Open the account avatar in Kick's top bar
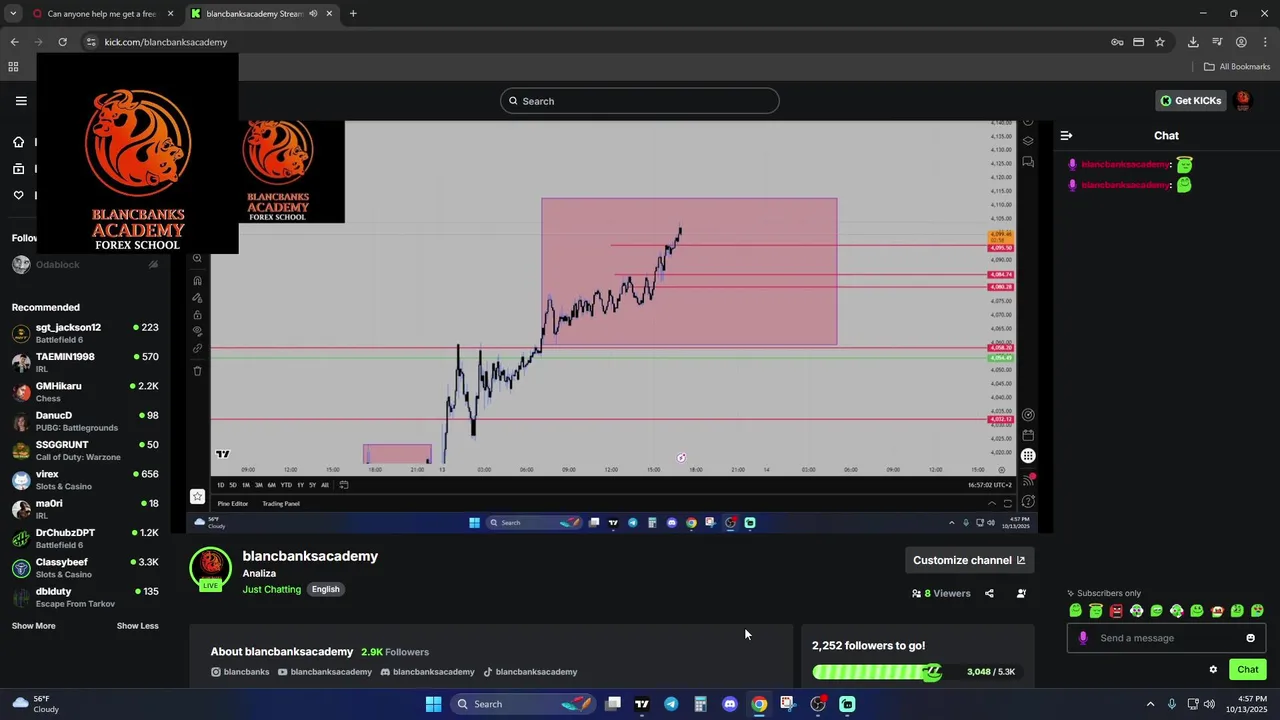The width and height of the screenshot is (1280, 720). pos(1243,100)
